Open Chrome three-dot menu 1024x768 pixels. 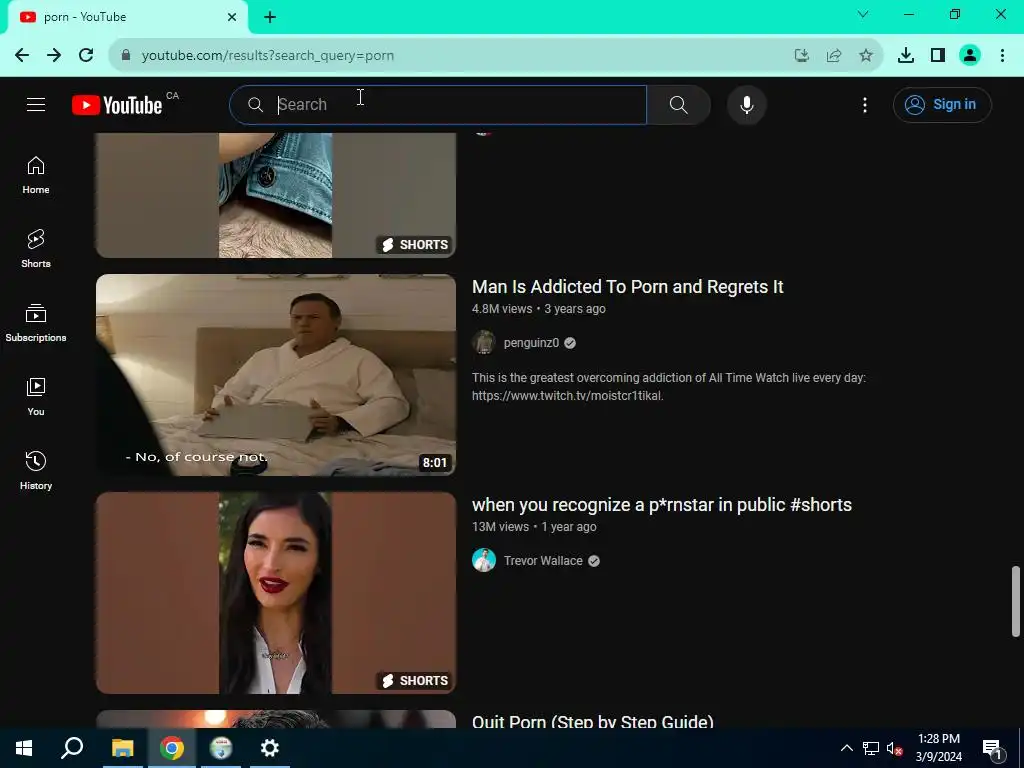(x=1002, y=56)
